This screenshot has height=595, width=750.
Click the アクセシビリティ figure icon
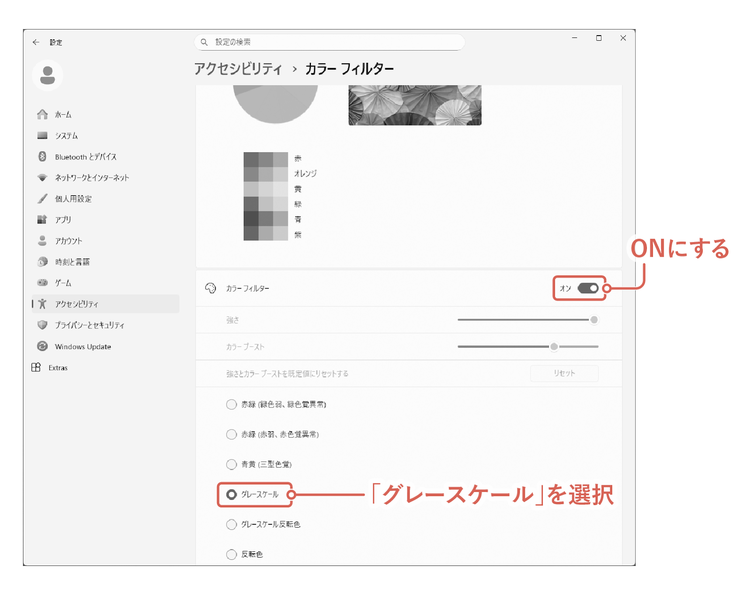pyautogui.click(x=43, y=304)
